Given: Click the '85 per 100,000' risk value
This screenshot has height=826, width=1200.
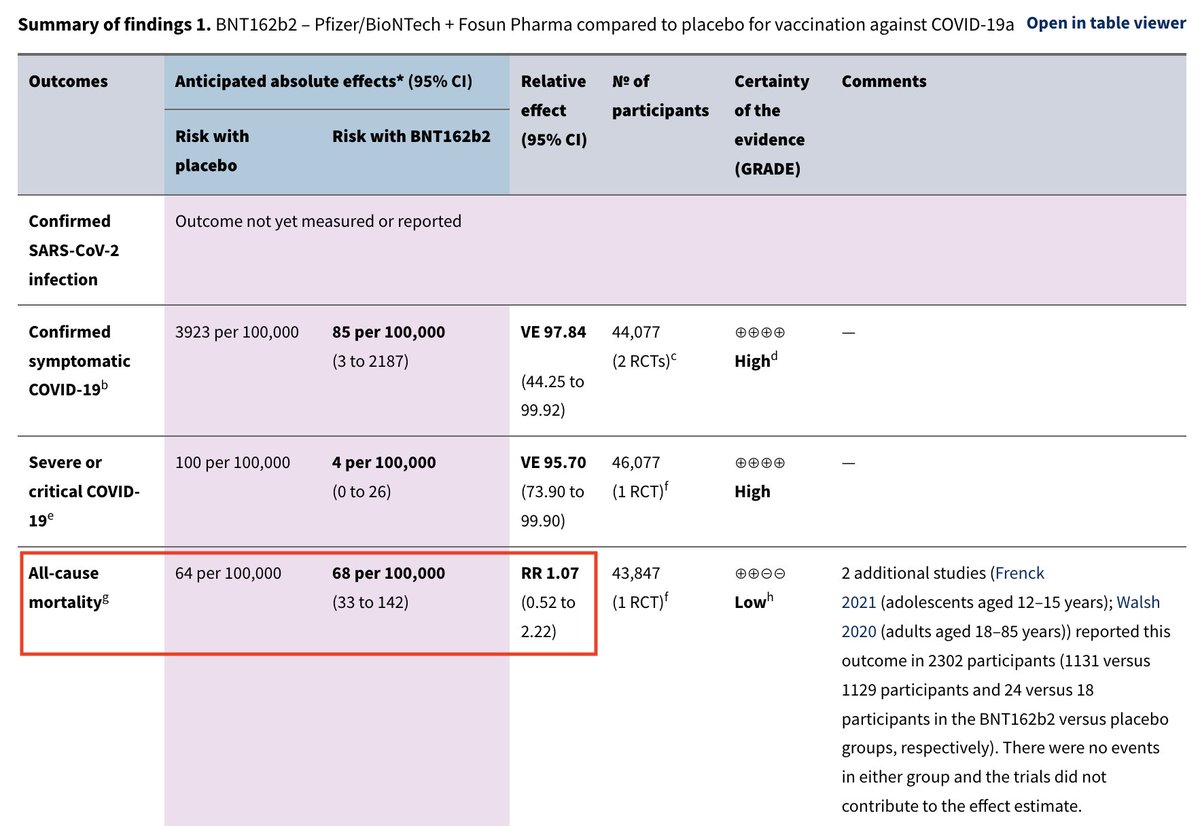Looking at the screenshot, I should pyautogui.click(x=389, y=332).
